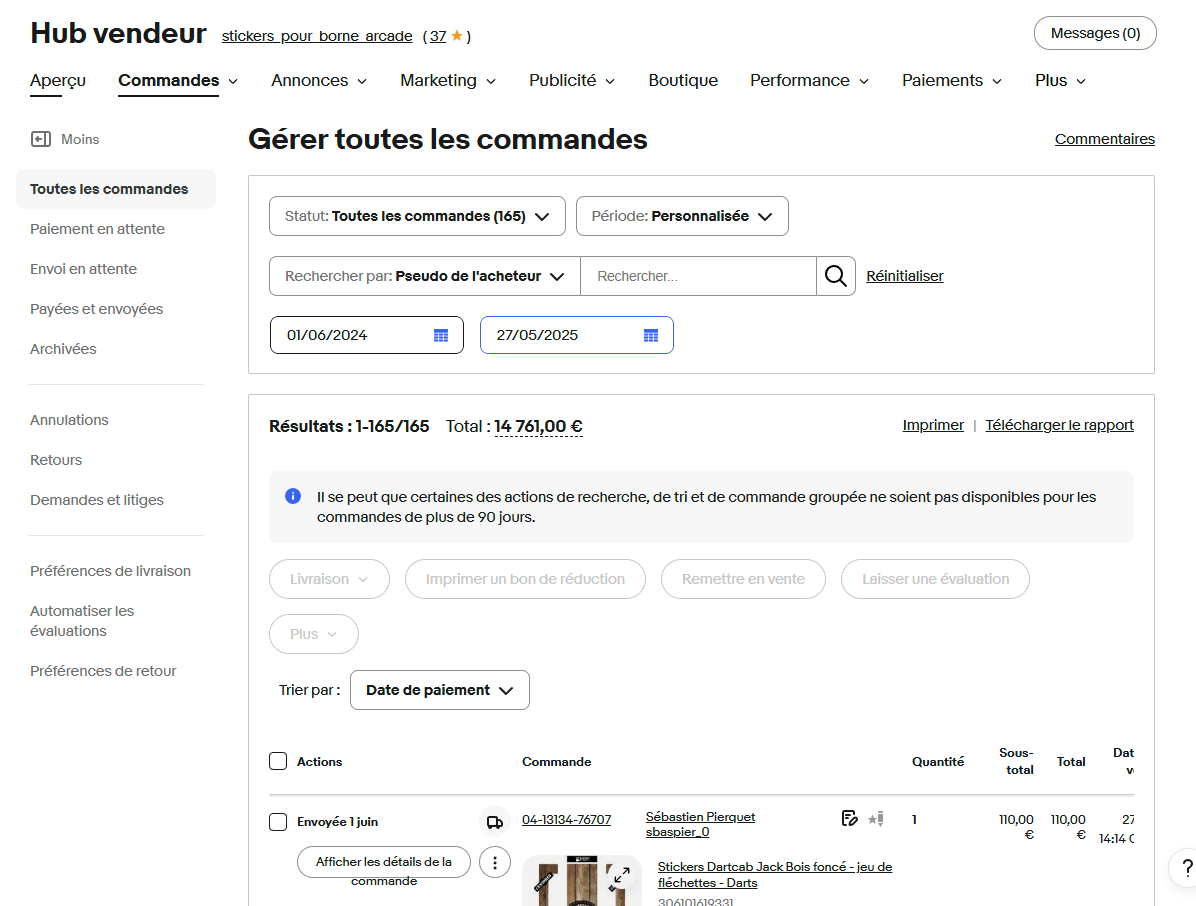The height and width of the screenshot is (906, 1196).
Task: Open the help question mark icon
Action: tap(1186, 868)
